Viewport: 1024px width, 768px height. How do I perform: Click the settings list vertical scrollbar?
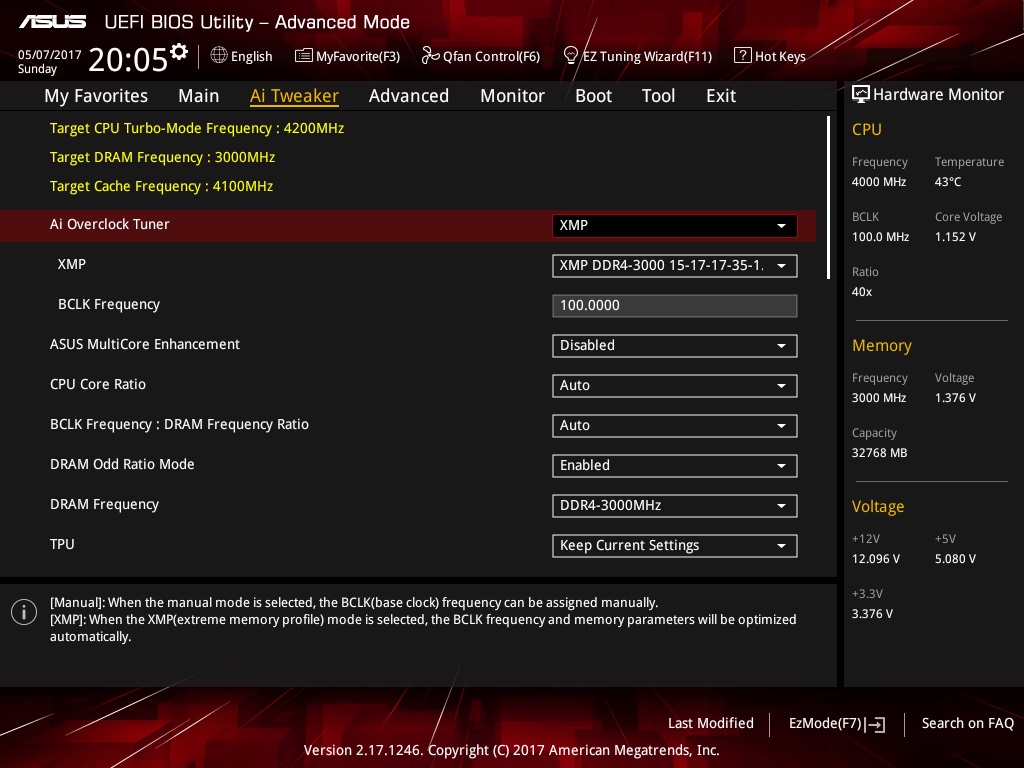[x=828, y=197]
